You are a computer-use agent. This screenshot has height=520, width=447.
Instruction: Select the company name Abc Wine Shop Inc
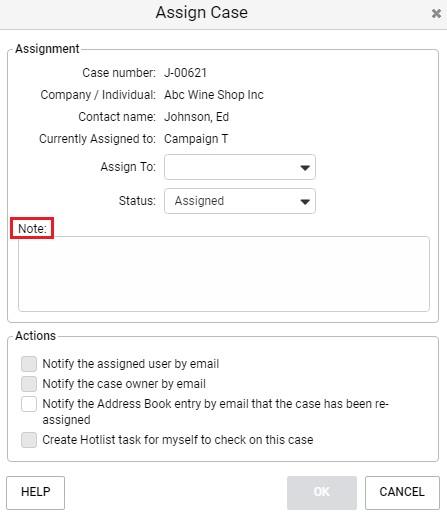[214, 95]
